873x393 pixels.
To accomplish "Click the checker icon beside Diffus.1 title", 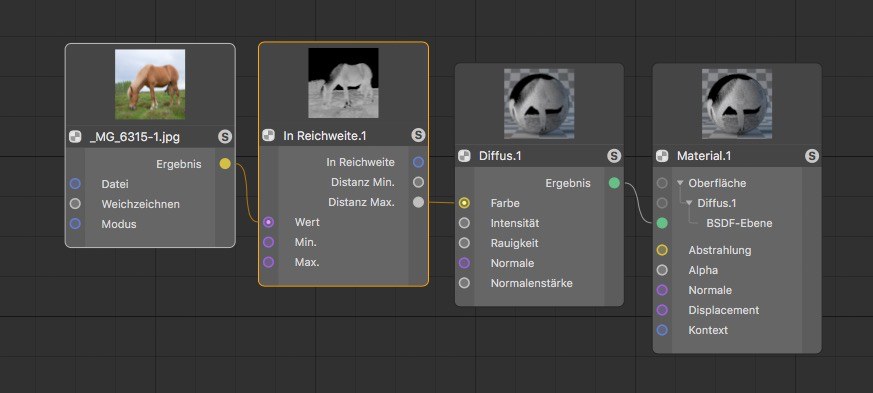I will coord(464,156).
